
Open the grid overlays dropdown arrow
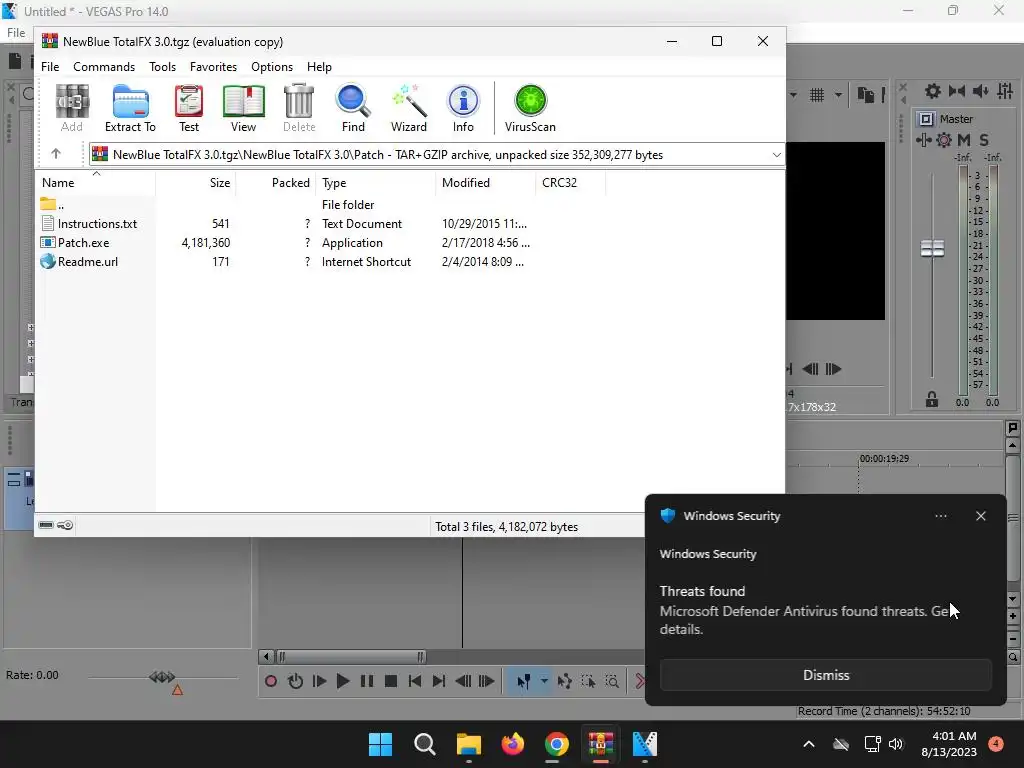838,95
